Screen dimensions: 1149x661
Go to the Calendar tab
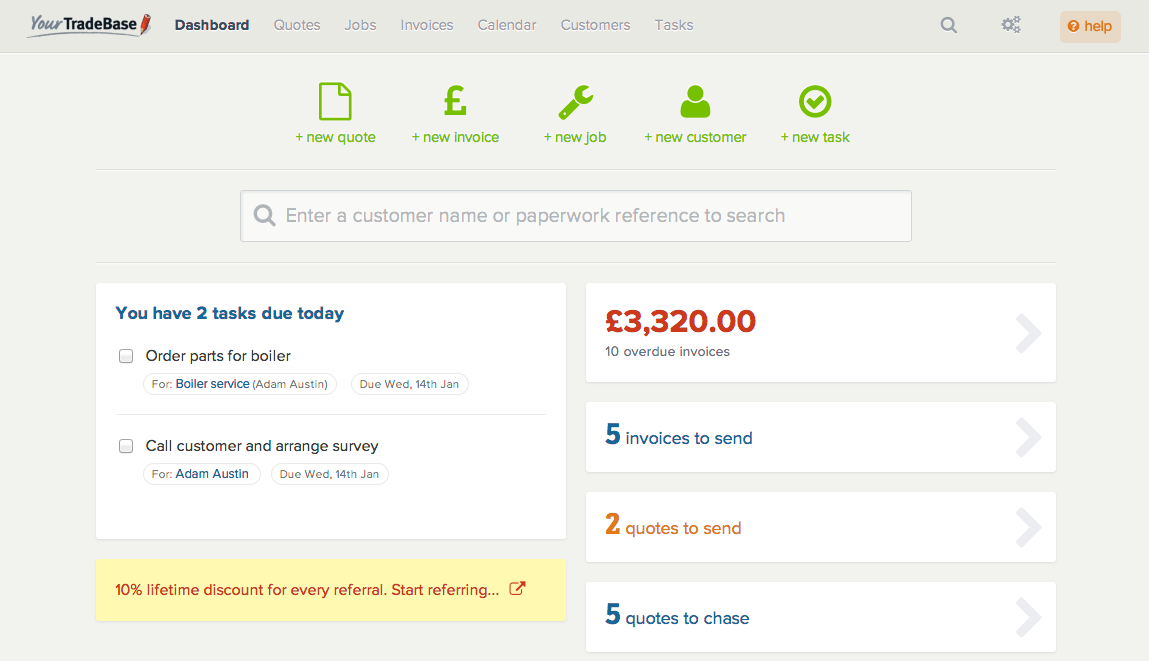point(507,25)
